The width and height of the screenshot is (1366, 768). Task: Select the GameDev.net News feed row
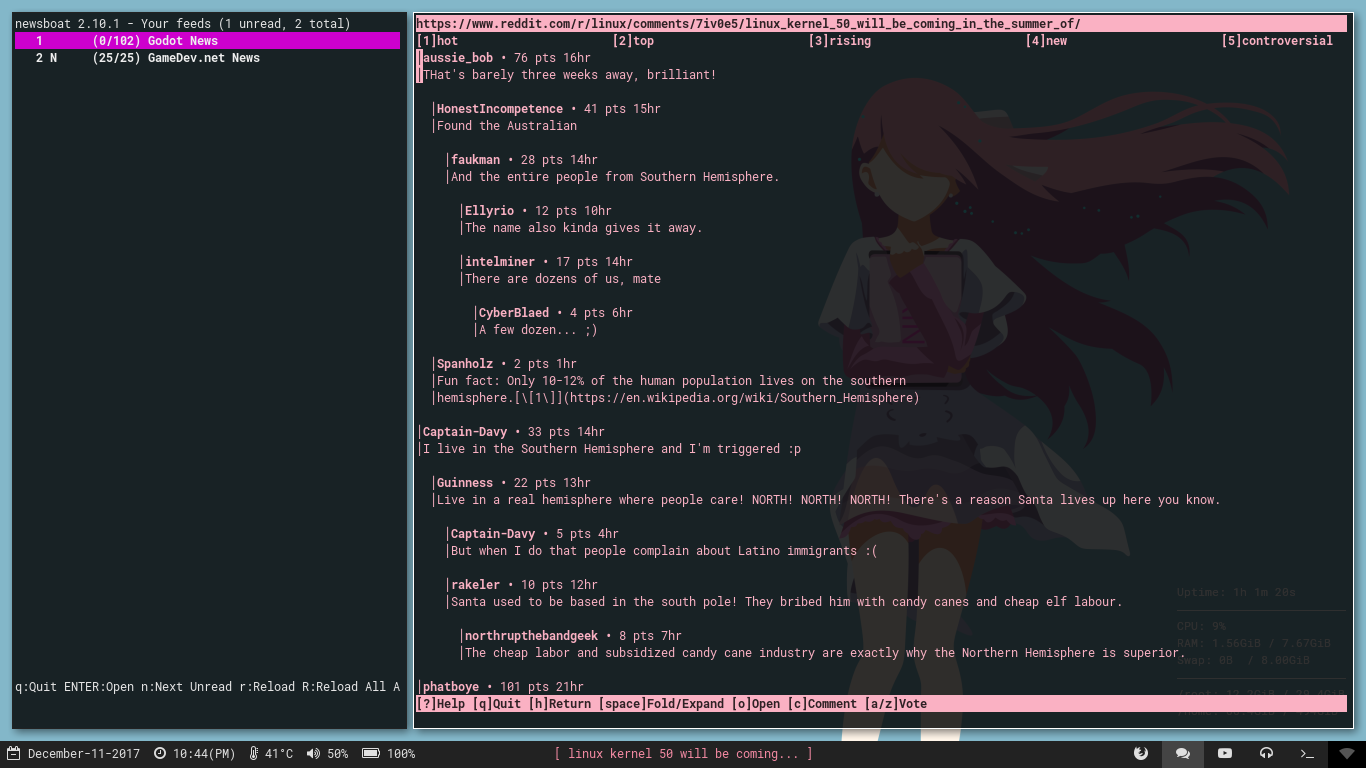[207, 58]
